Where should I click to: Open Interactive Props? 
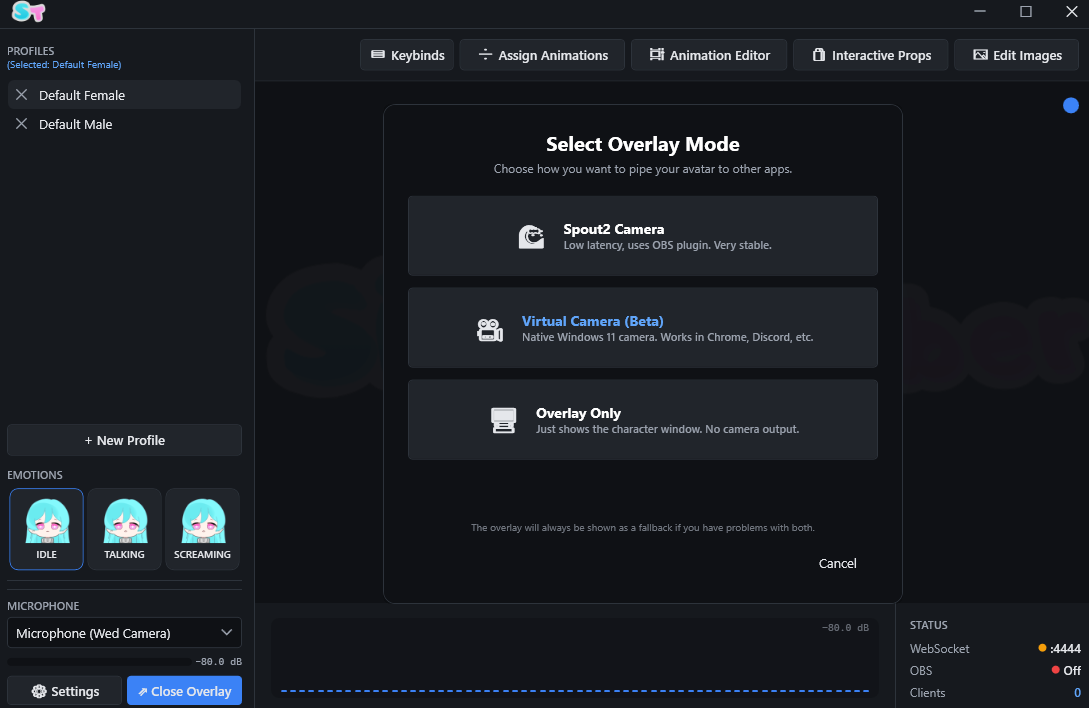pos(871,55)
